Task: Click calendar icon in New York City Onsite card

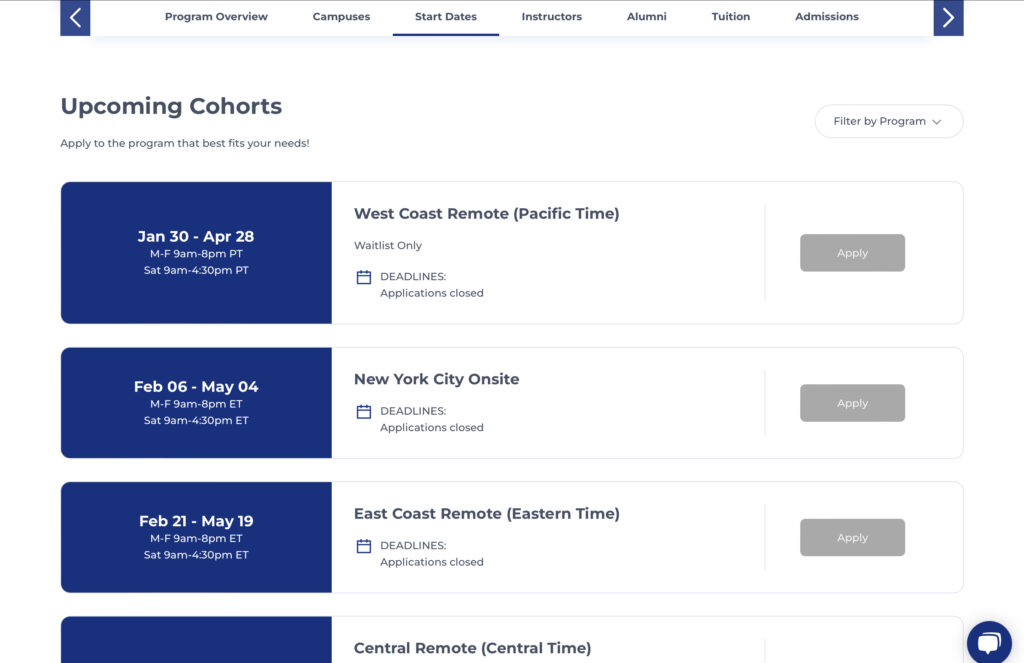Action: (x=364, y=411)
